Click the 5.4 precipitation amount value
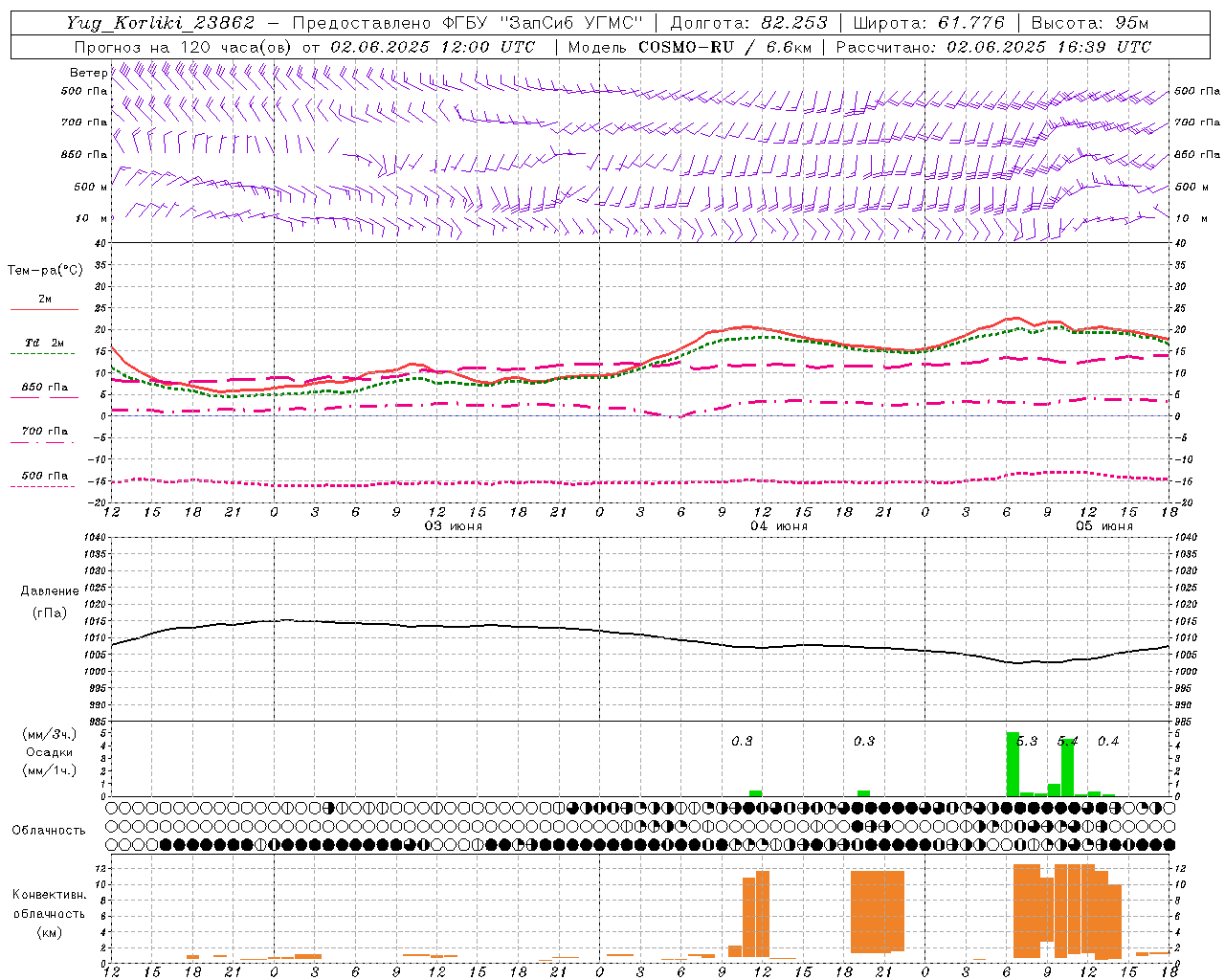This screenshot has height=980, width=1225. pyautogui.click(x=1067, y=741)
